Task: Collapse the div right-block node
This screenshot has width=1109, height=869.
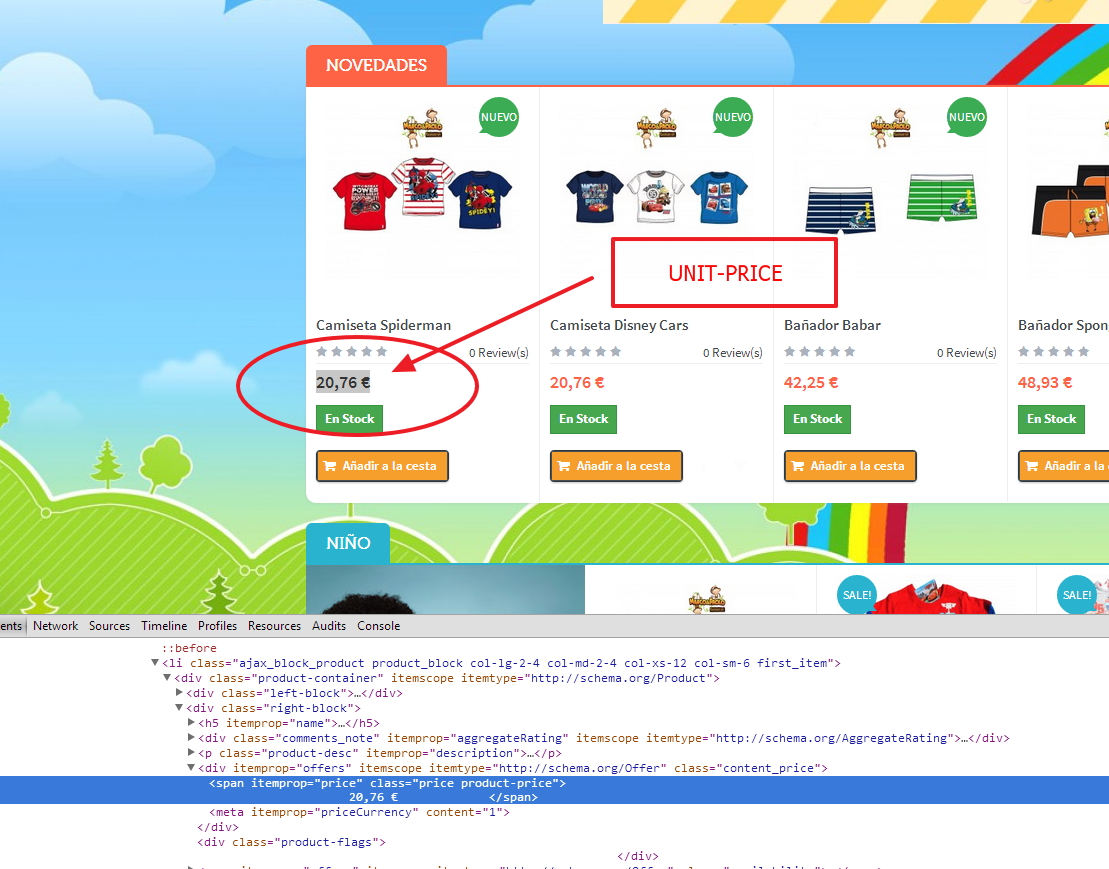Action: pyautogui.click(x=179, y=707)
